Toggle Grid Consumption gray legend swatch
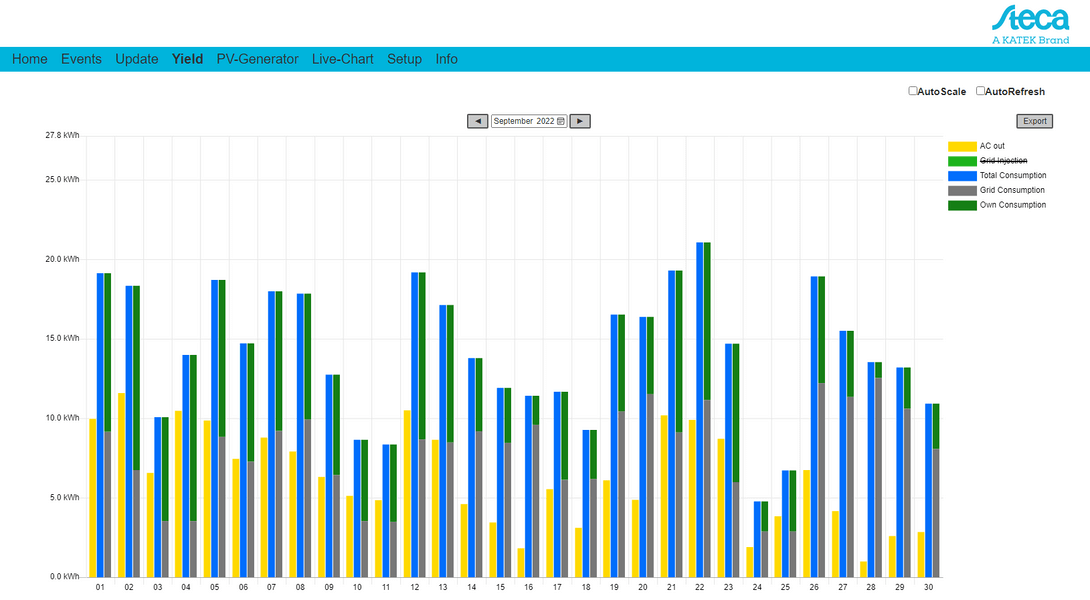Screen dimensions: 1090x600 click(961, 190)
